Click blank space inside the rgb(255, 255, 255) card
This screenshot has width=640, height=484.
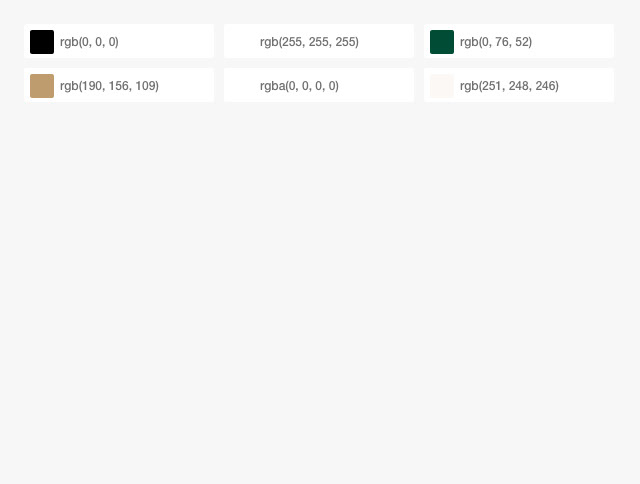[386, 41]
